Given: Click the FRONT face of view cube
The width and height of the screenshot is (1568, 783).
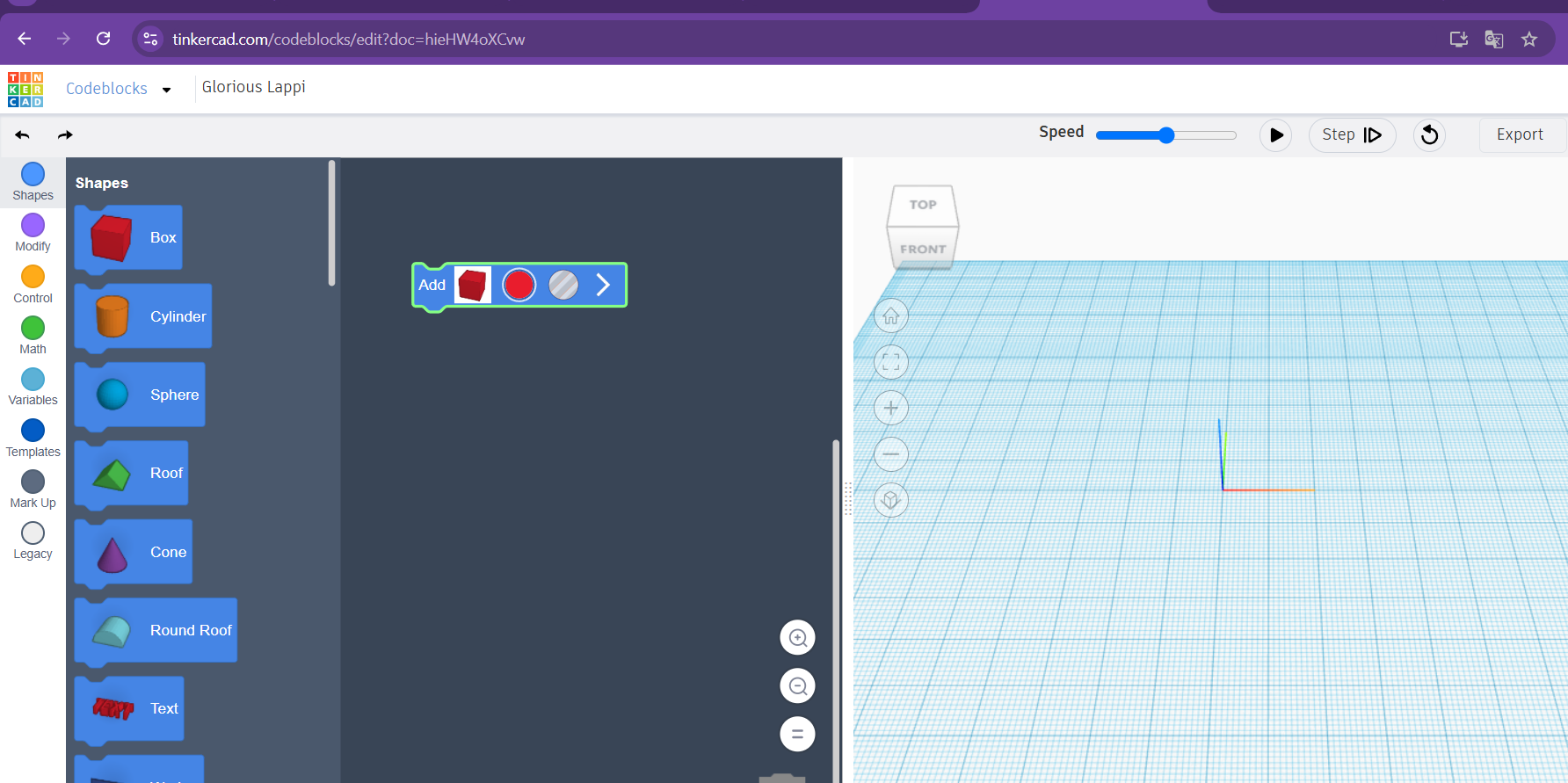Looking at the screenshot, I should (x=923, y=249).
